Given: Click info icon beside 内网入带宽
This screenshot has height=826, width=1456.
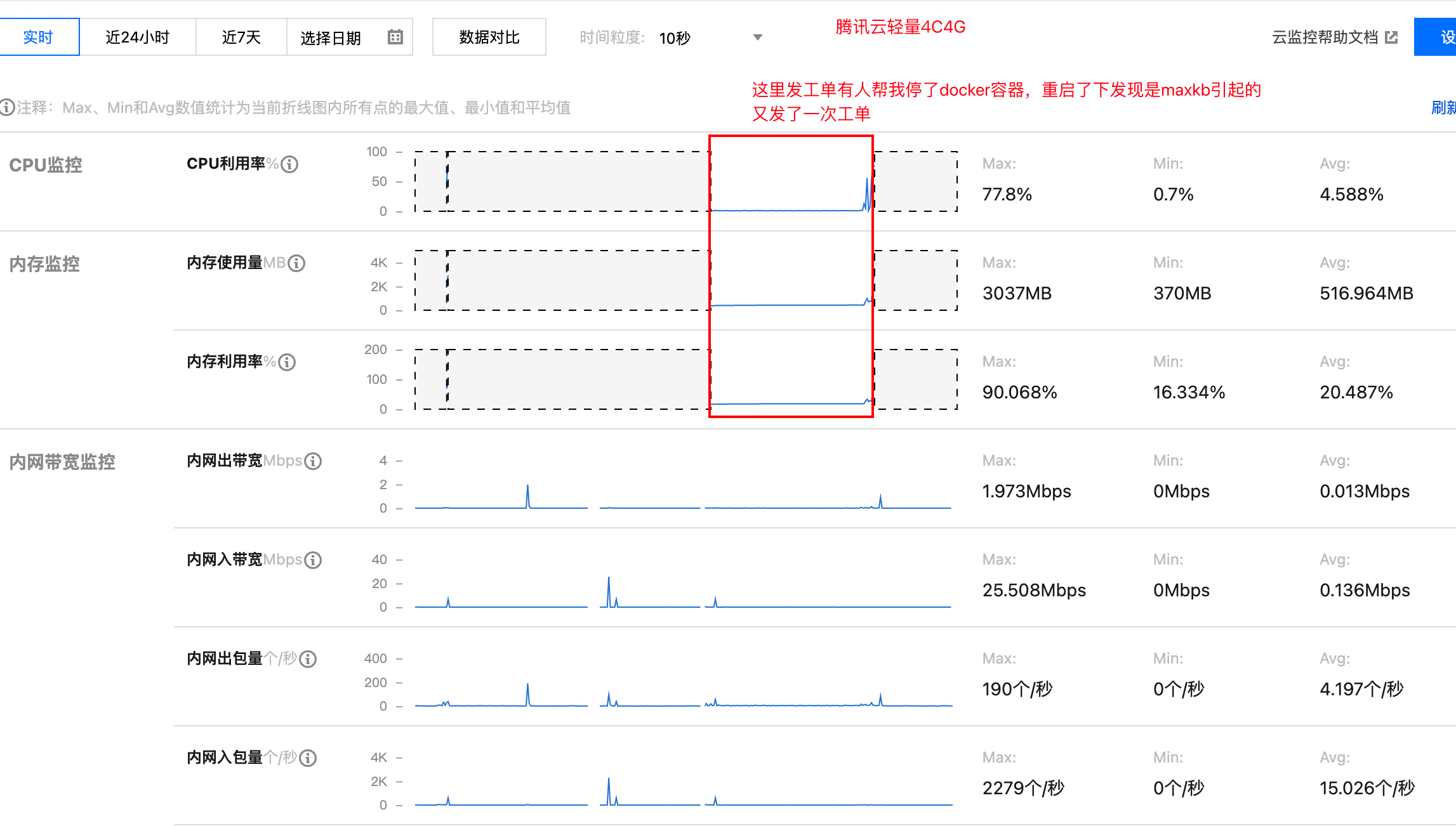Looking at the screenshot, I should [x=313, y=560].
